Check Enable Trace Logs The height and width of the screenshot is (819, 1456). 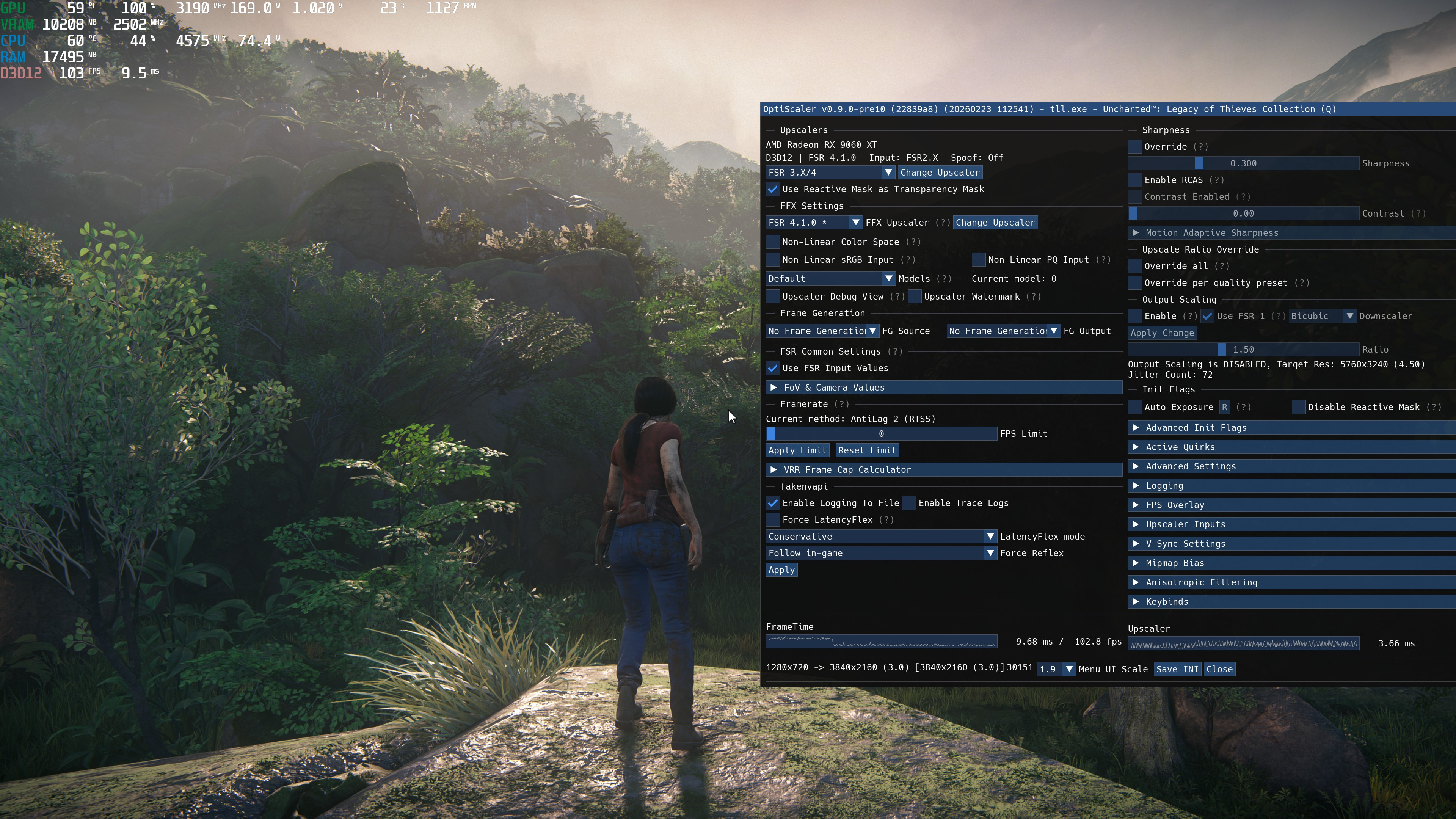[x=909, y=503]
